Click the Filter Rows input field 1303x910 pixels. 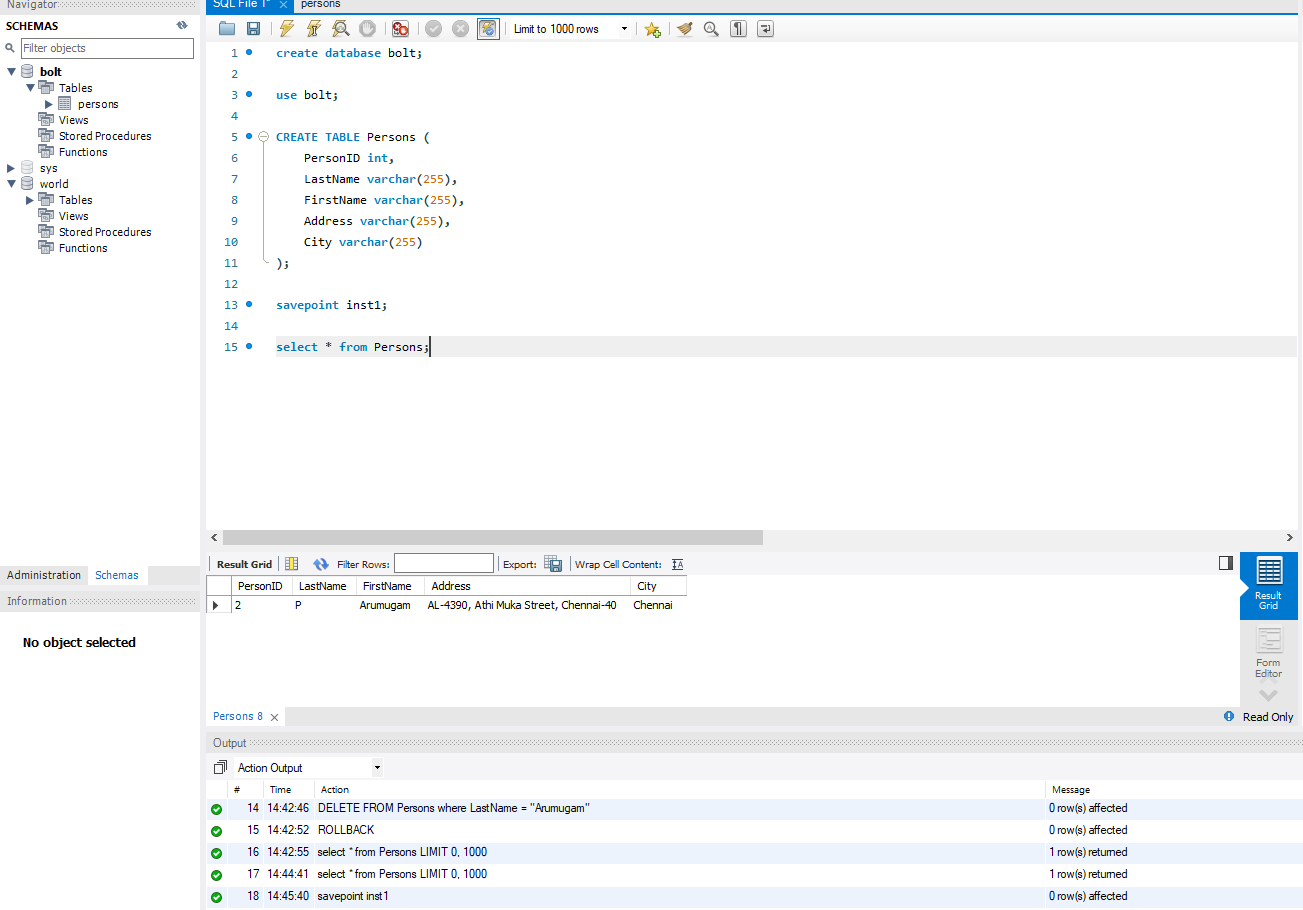pos(443,563)
